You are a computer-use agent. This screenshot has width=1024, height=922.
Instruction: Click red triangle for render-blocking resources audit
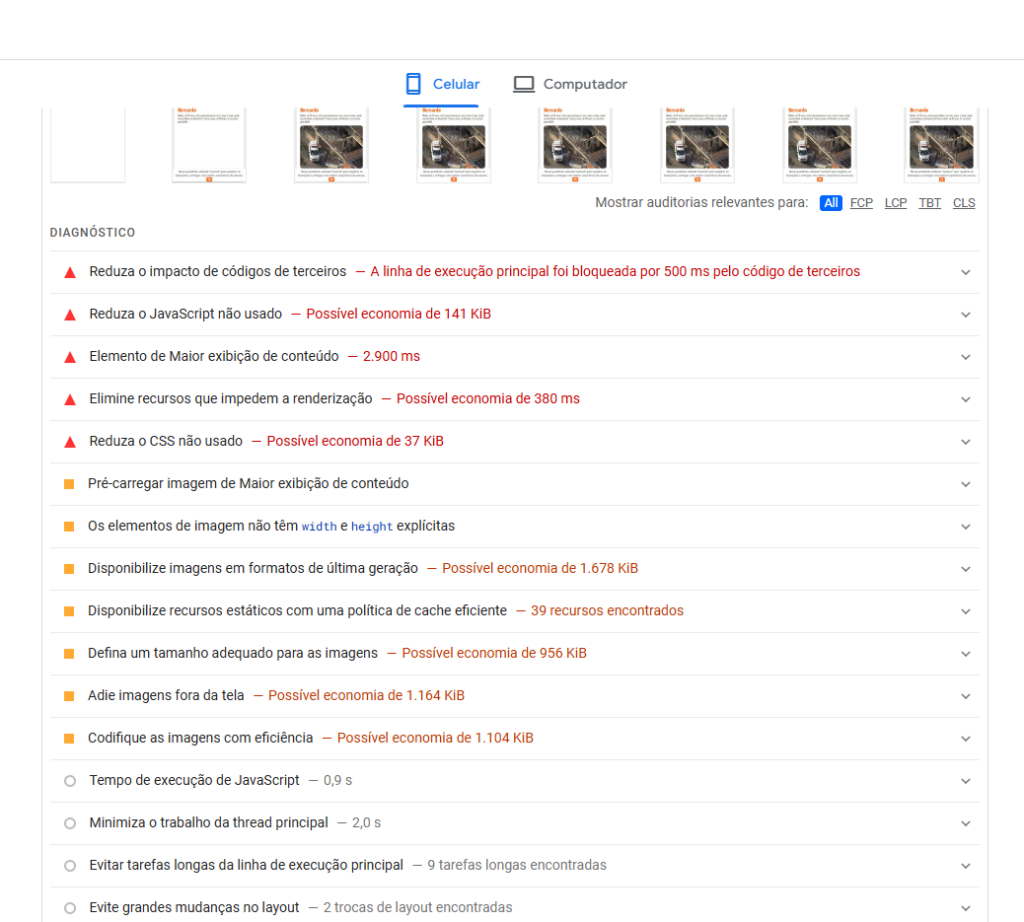70,400
